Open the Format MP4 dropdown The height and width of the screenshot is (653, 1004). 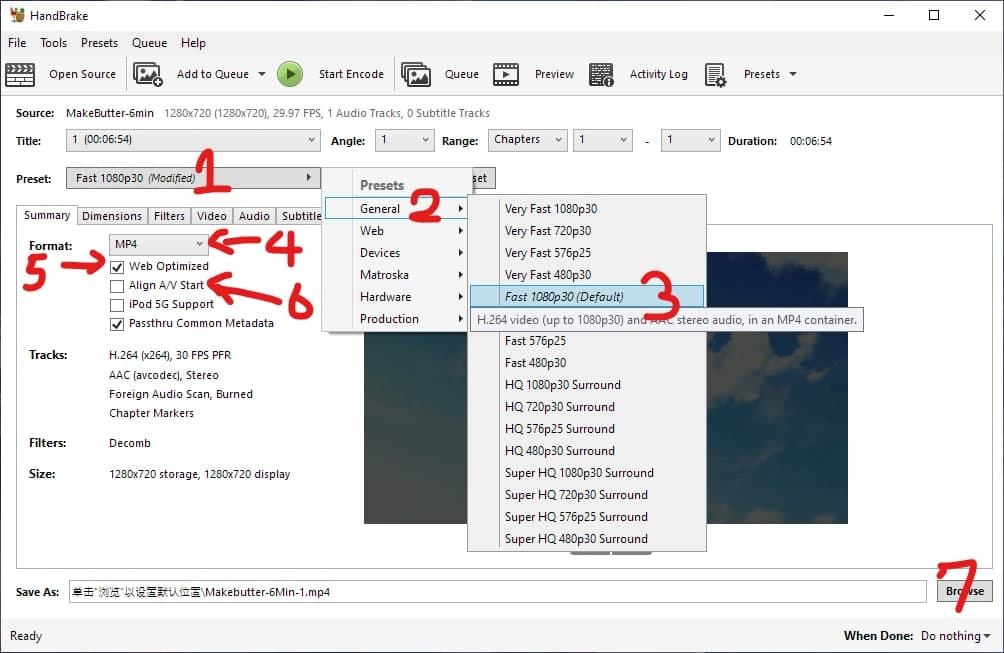point(158,244)
